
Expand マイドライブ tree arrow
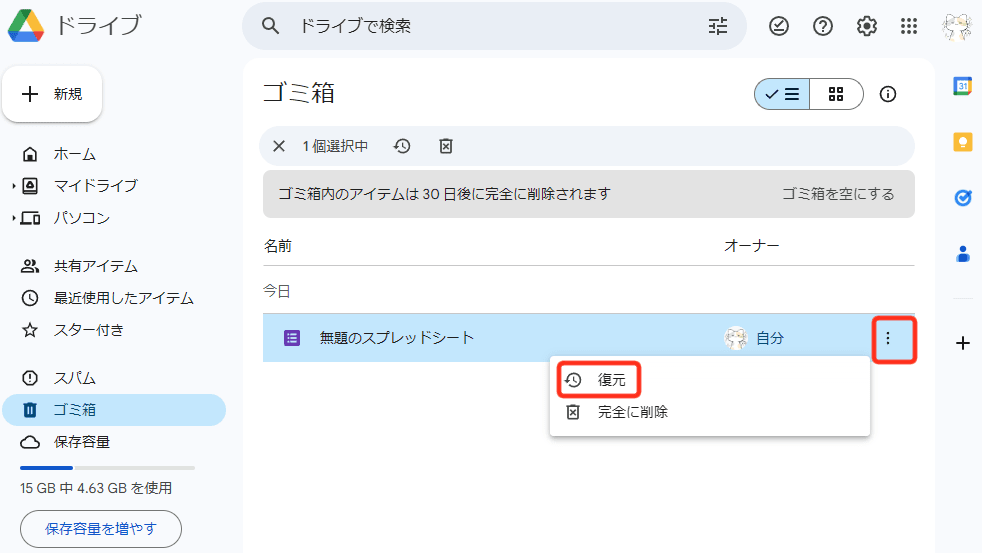pos(14,186)
